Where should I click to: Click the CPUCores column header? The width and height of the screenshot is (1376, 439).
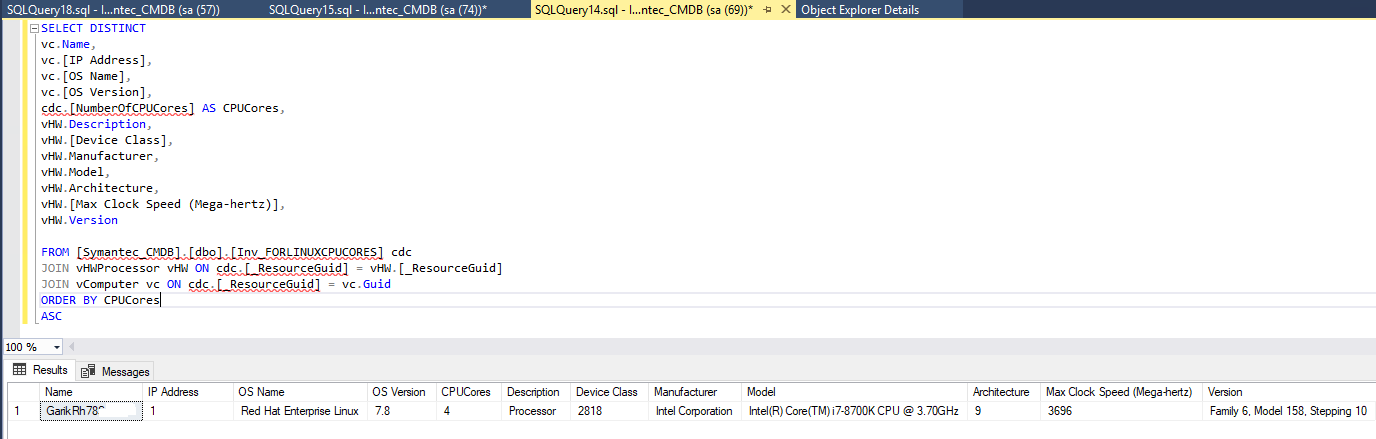point(469,392)
